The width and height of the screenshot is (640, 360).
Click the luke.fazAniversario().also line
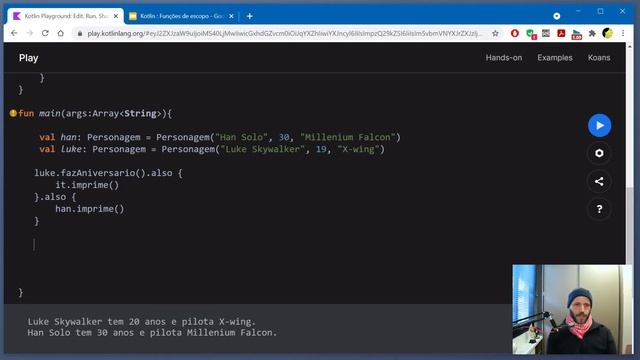(x=108, y=173)
